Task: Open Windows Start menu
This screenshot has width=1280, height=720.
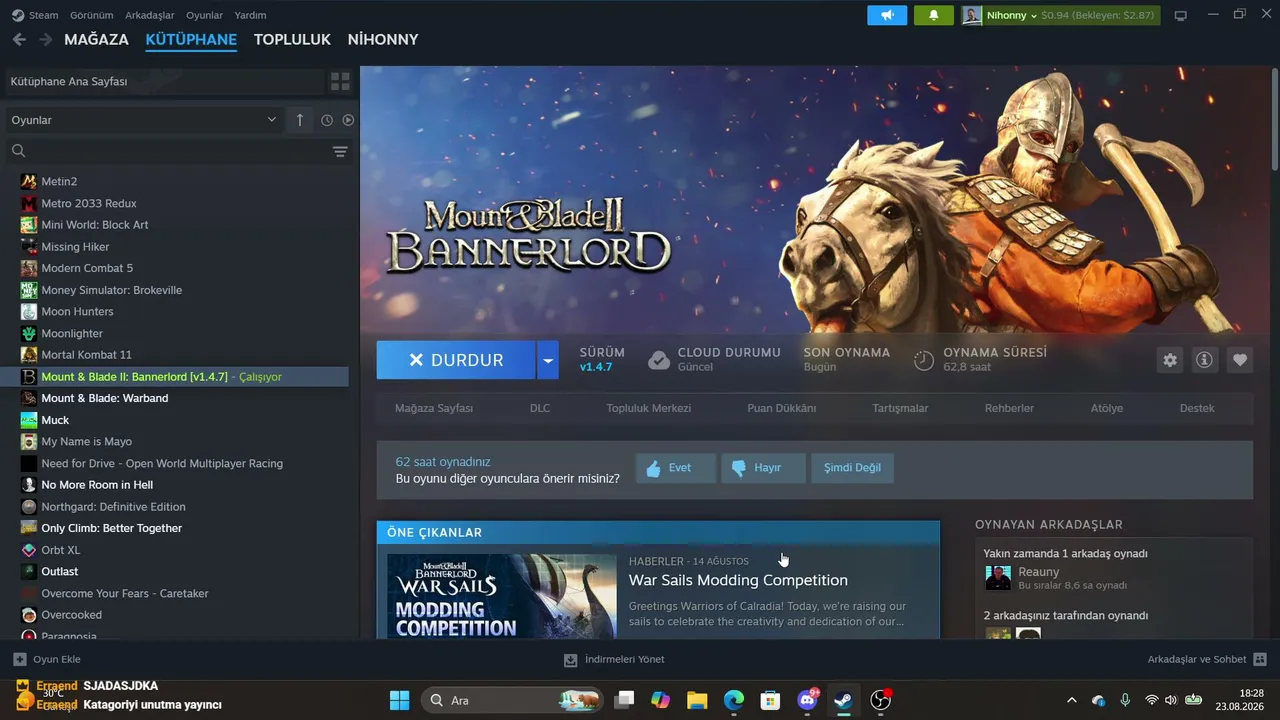Action: [399, 700]
